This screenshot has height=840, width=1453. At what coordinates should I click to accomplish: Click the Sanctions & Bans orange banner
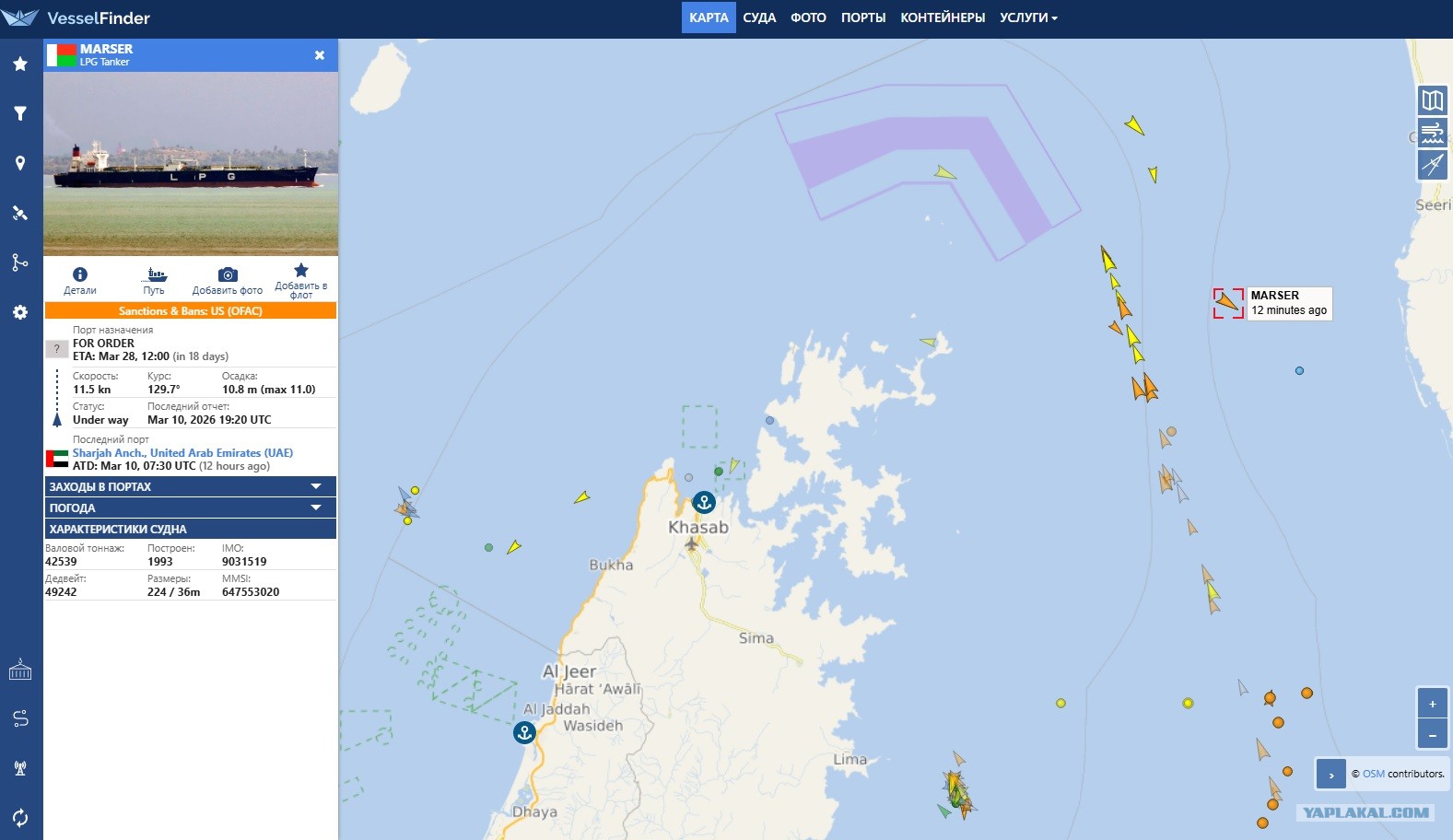point(190,311)
